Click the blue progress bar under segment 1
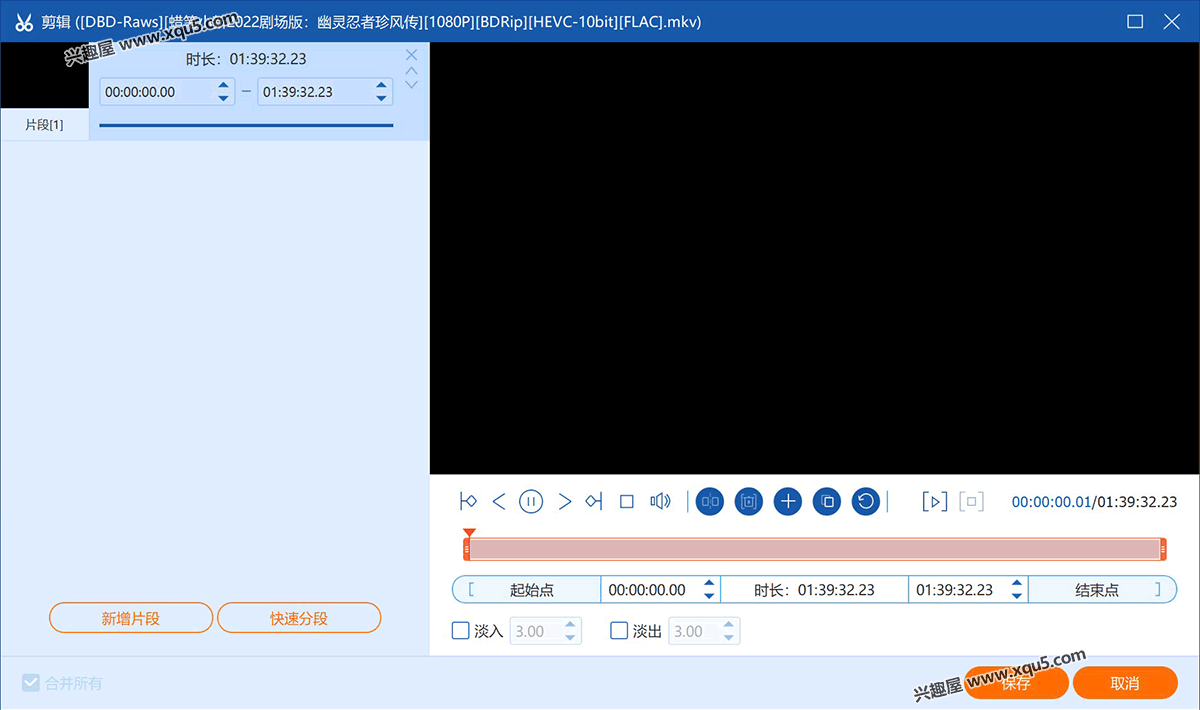The height and width of the screenshot is (710, 1200). coord(246,125)
